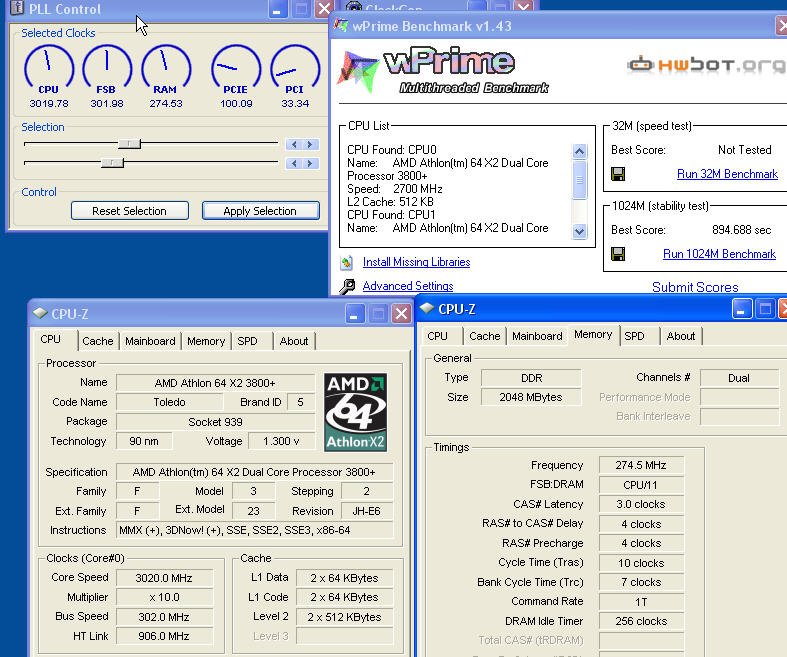Image resolution: width=787 pixels, height=657 pixels.
Task: Click the left CPU-Z window title icon
Action: point(40,314)
